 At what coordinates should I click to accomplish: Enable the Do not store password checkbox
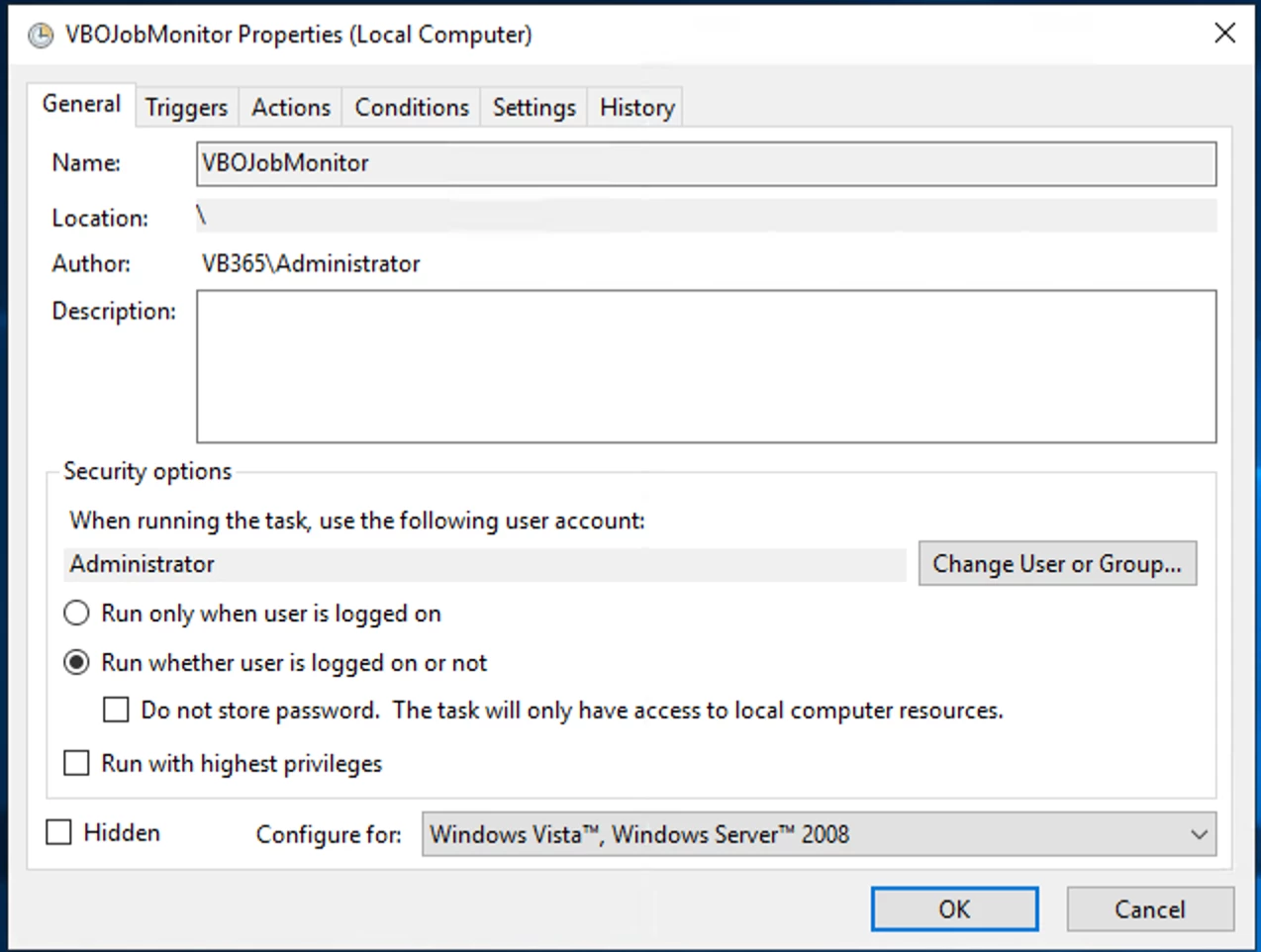(116, 710)
